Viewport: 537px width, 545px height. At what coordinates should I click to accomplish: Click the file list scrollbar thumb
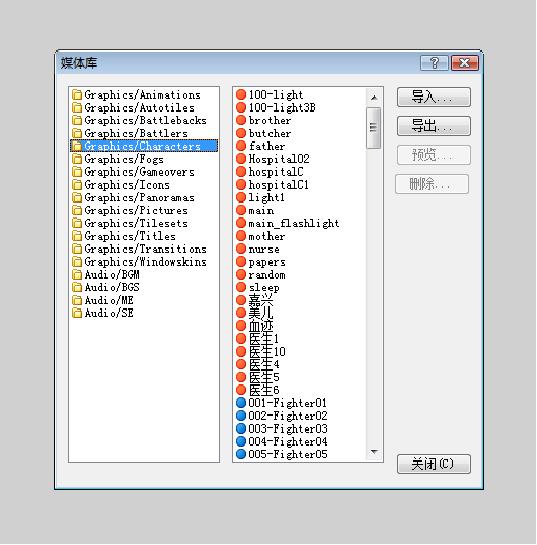pos(374,128)
